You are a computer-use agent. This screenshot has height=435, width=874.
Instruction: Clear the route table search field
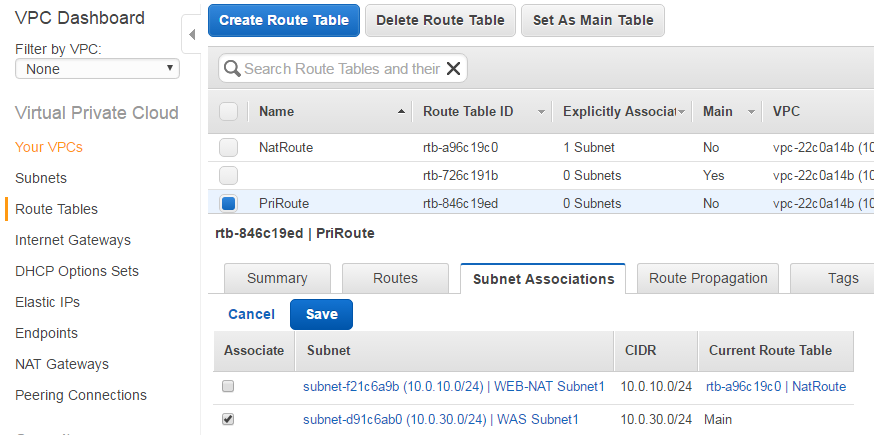(453, 68)
